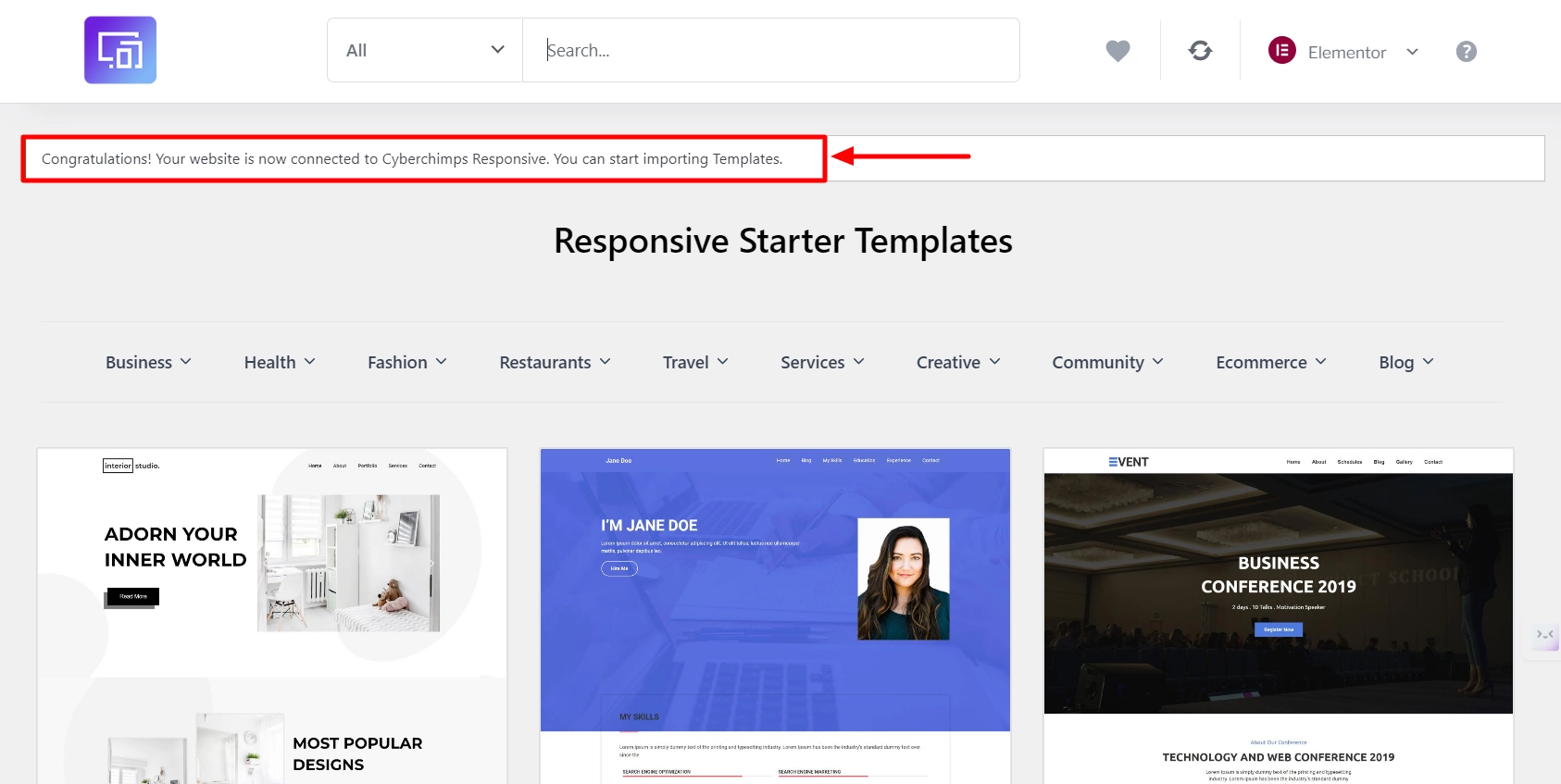1561x784 pixels.
Task: Expand the Health category menu
Action: click(280, 362)
